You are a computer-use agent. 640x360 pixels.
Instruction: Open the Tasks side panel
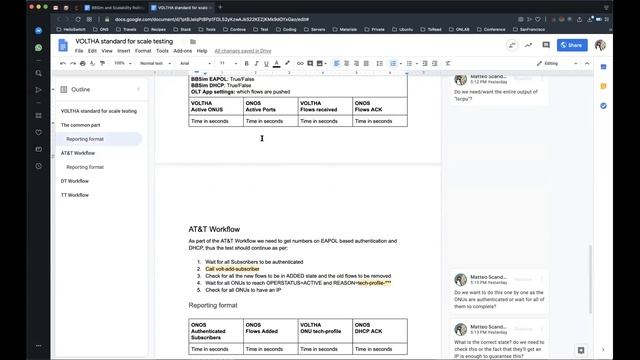[603, 106]
